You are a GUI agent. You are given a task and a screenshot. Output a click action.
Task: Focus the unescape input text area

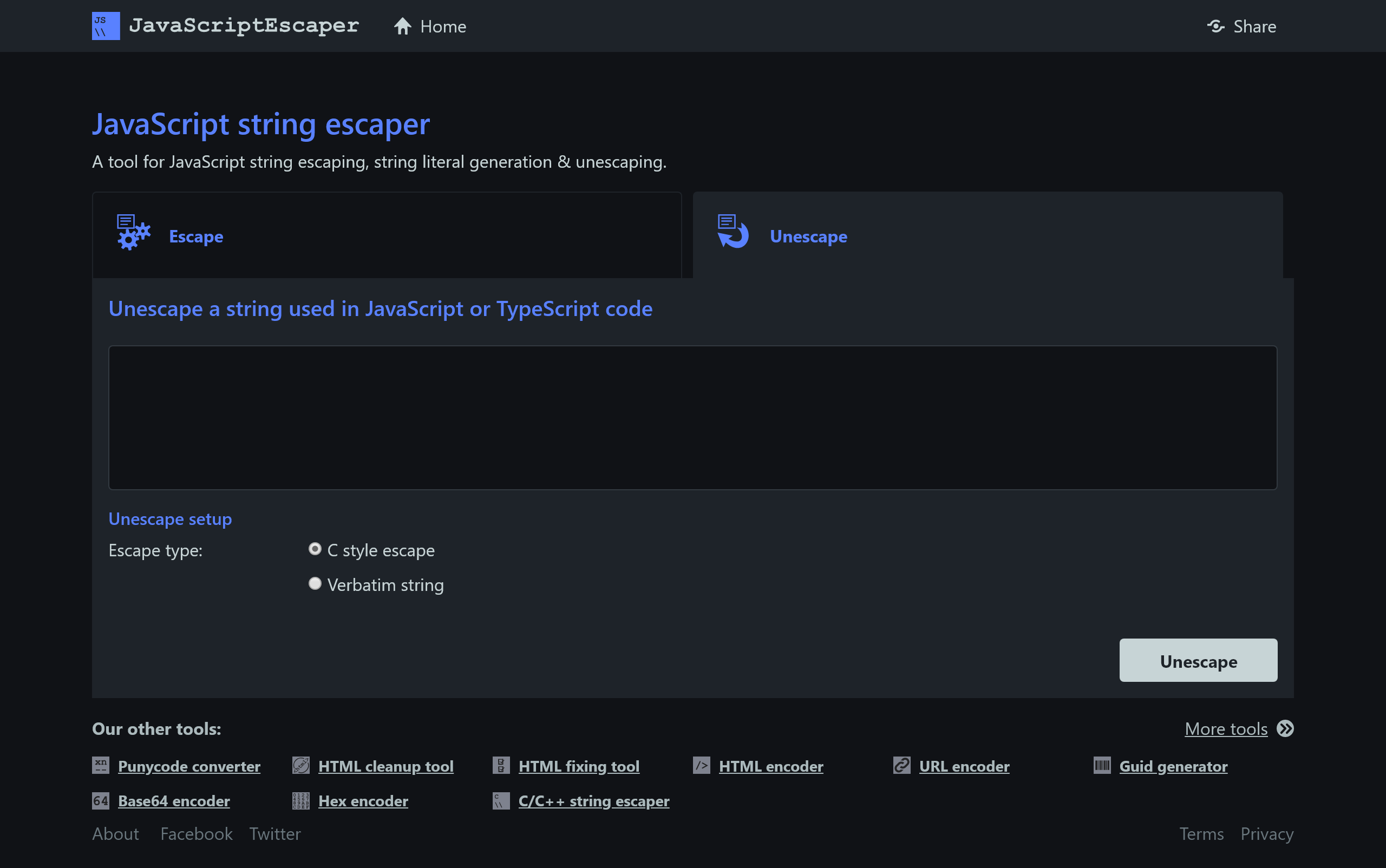click(692, 417)
